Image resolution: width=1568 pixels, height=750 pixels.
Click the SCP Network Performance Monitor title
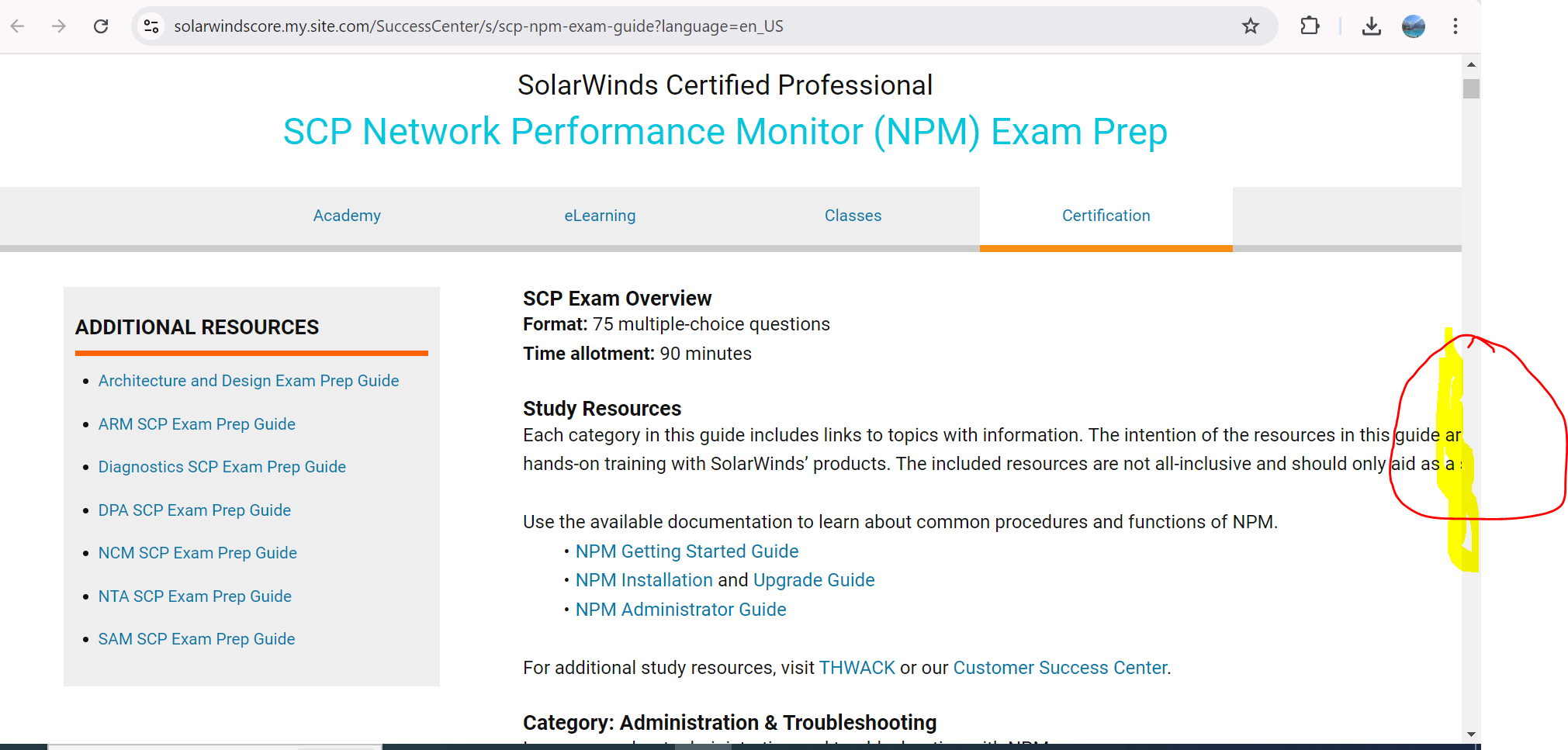[x=725, y=132]
